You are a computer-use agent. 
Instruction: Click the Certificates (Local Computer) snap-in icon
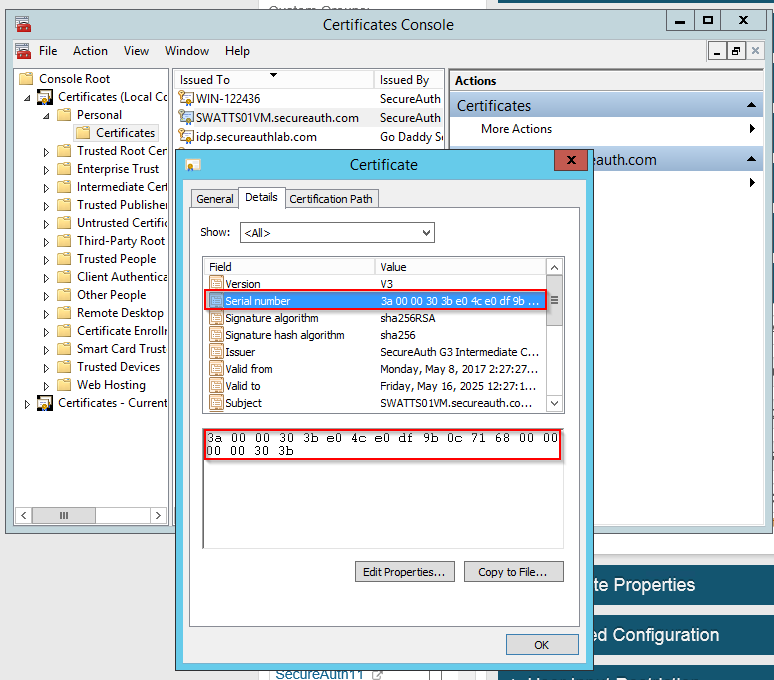[45, 97]
